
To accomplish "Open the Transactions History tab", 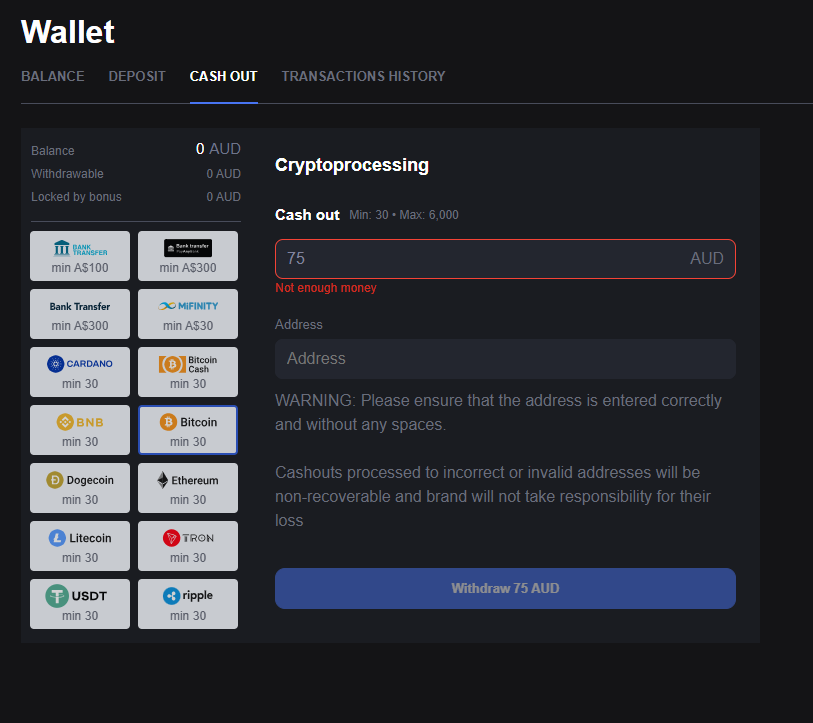I will [363, 76].
